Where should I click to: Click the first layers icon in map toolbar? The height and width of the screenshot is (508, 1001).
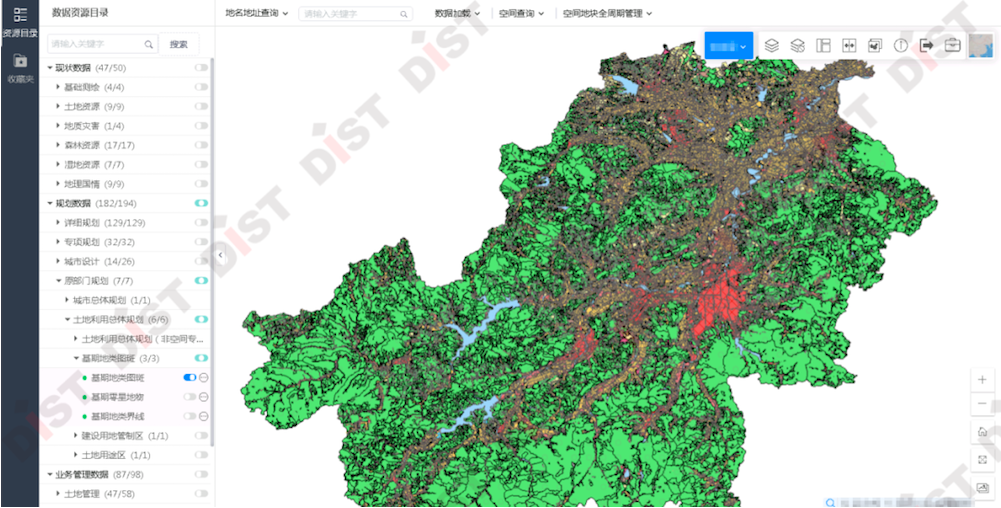pyautogui.click(x=772, y=45)
